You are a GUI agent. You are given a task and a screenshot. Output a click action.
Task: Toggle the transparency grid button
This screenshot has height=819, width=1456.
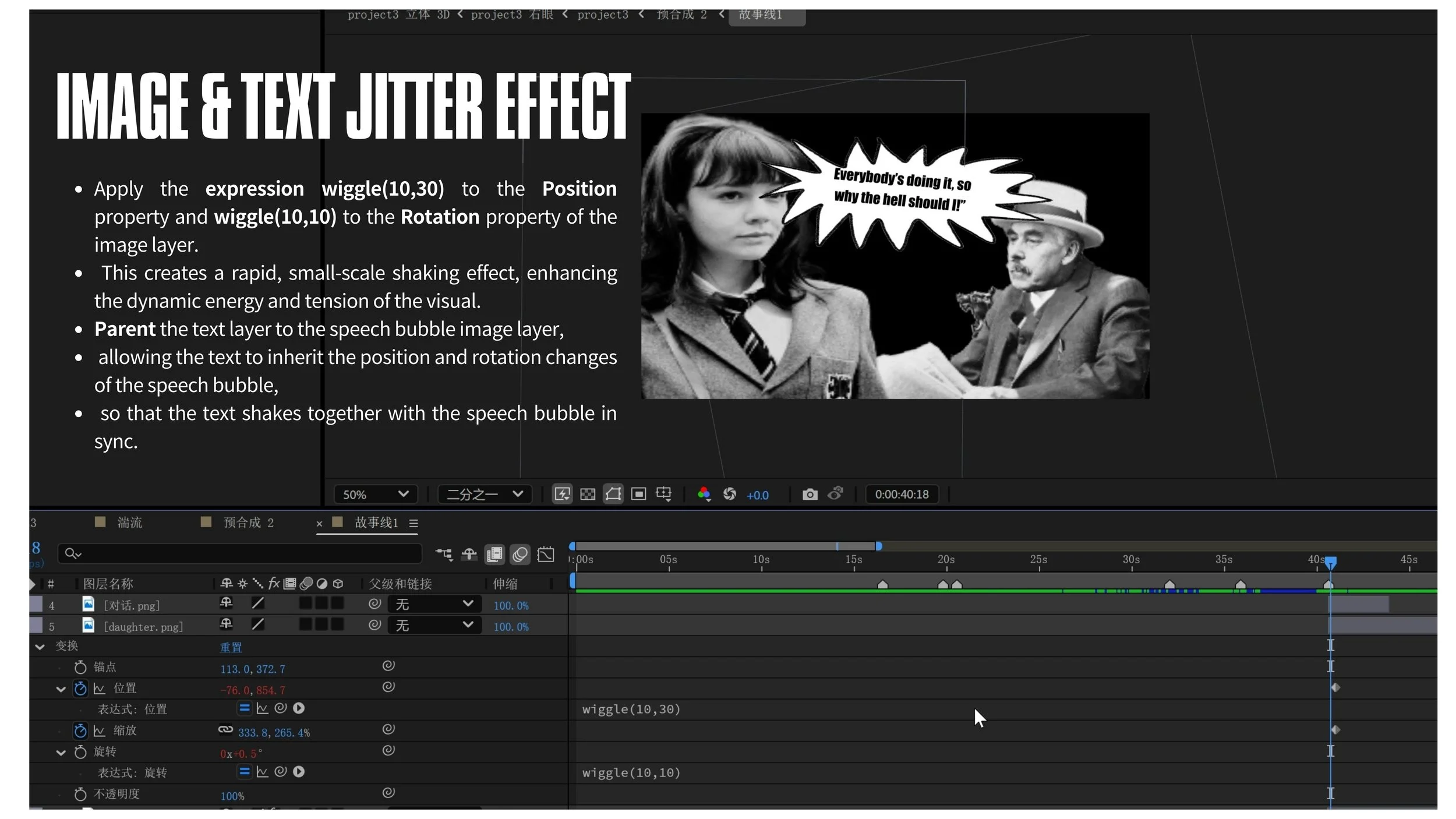pyautogui.click(x=588, y=495)
